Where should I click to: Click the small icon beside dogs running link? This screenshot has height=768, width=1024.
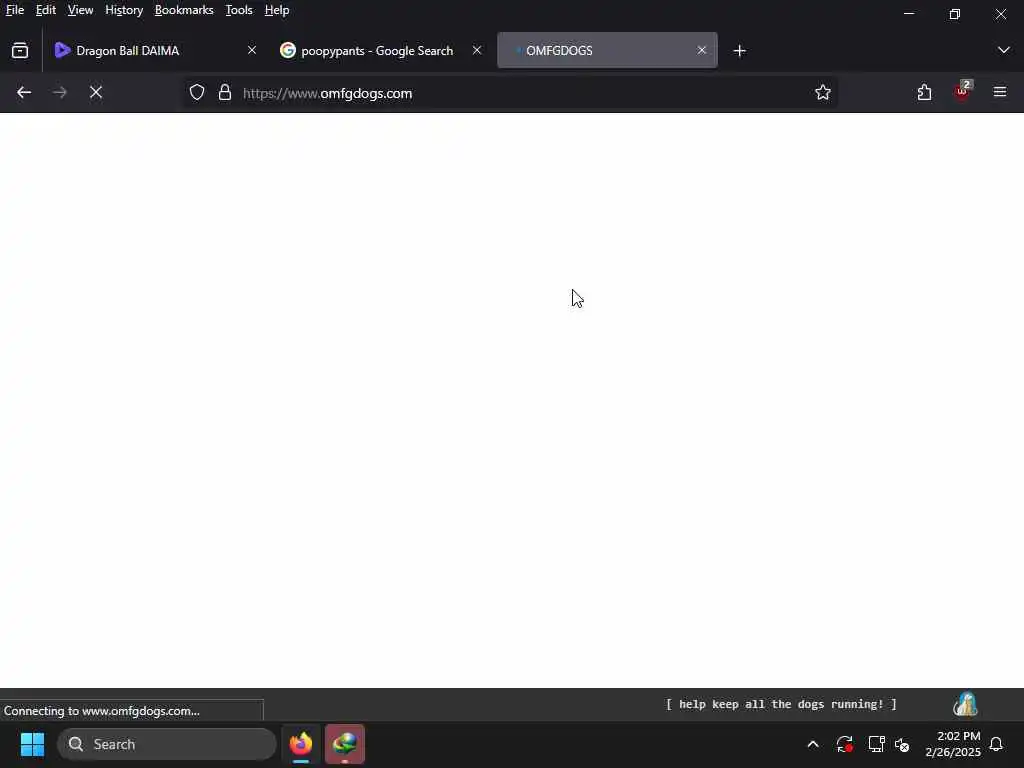click(x=965, y=705)
